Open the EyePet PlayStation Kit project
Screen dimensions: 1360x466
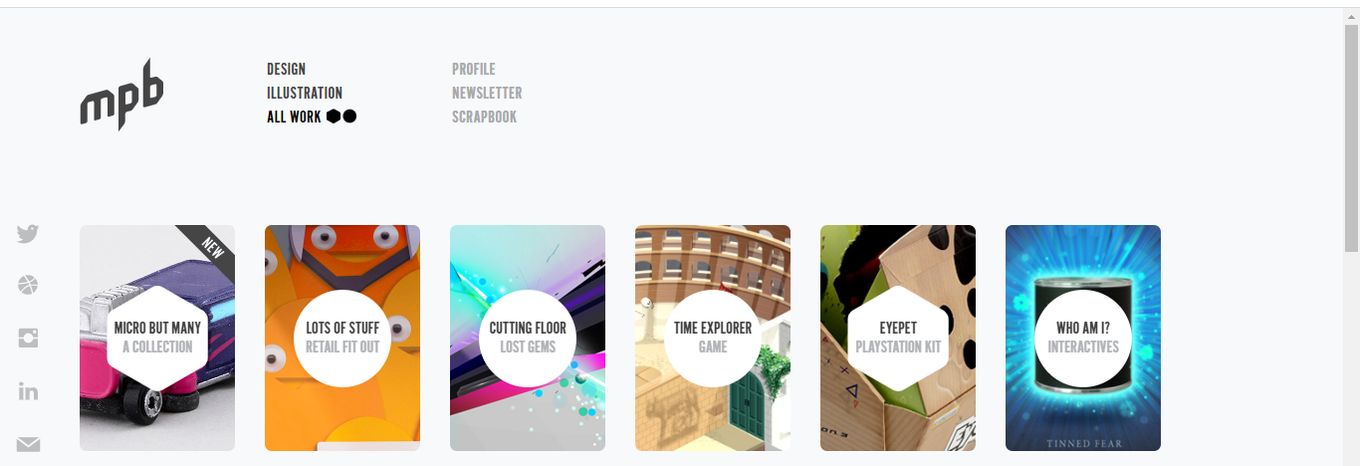click(x=898, y=338)
